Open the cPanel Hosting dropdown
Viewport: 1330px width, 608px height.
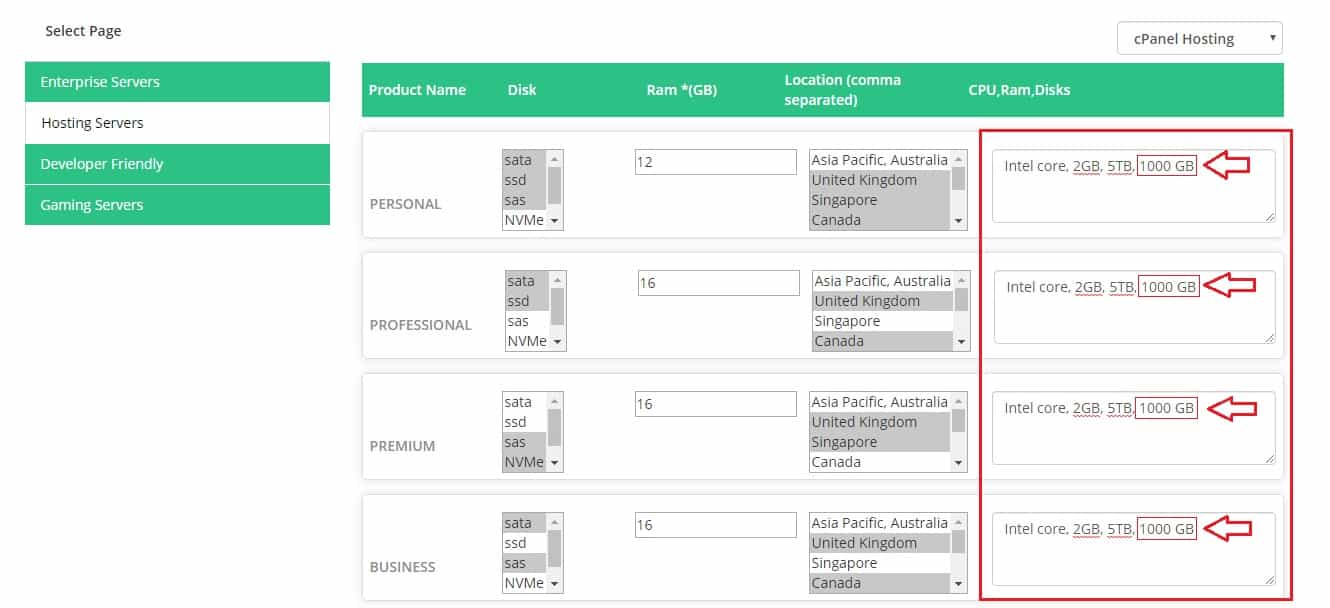(1199, 39)
